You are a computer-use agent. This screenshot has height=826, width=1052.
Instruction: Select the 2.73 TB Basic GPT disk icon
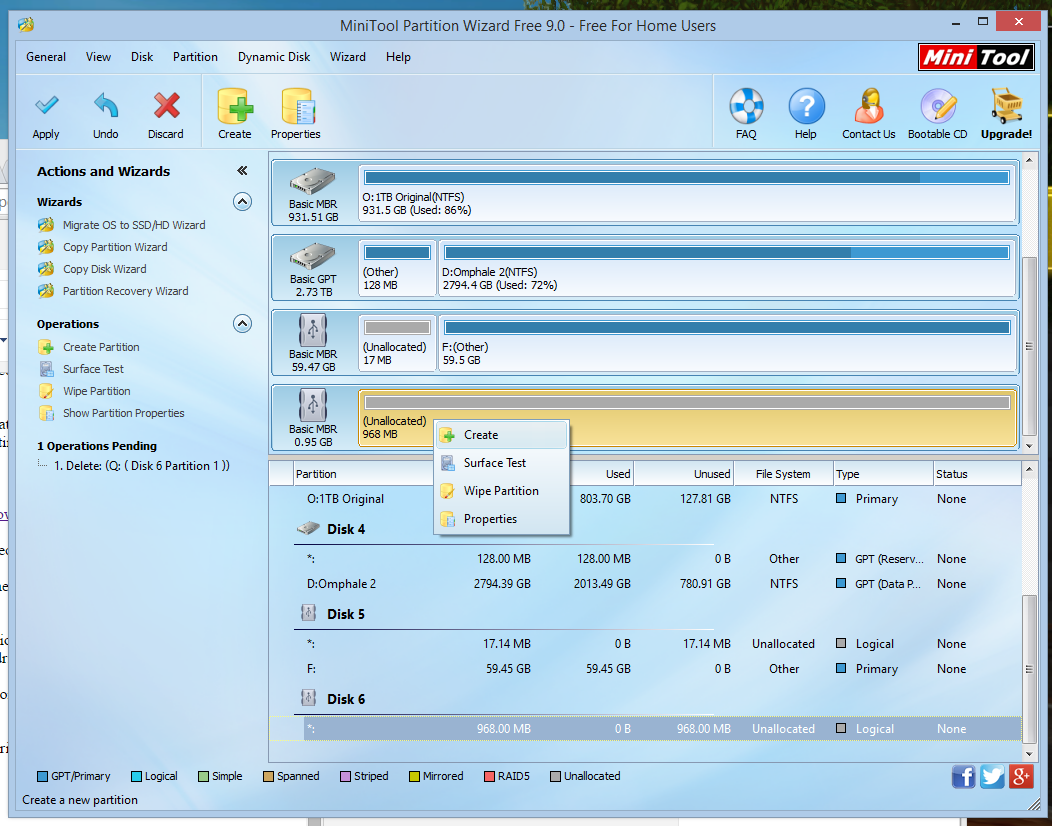tap(313, 256)
